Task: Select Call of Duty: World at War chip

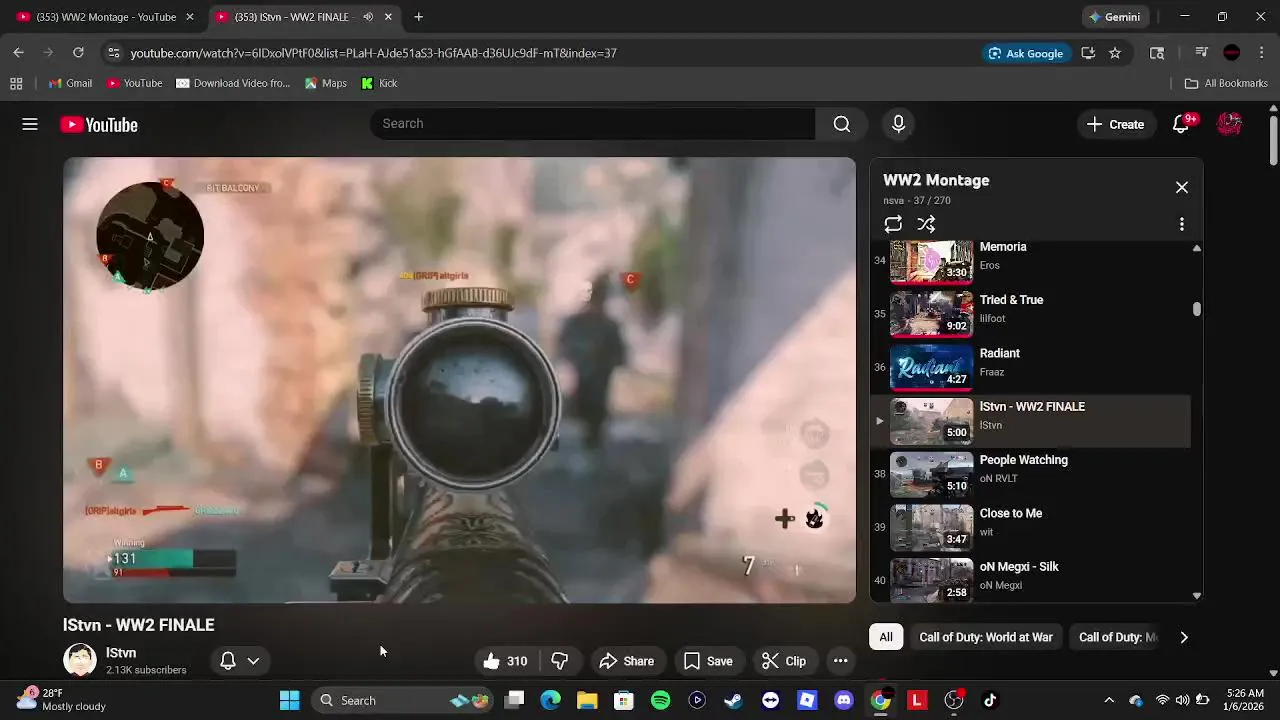Action: (x=986, y=637)
